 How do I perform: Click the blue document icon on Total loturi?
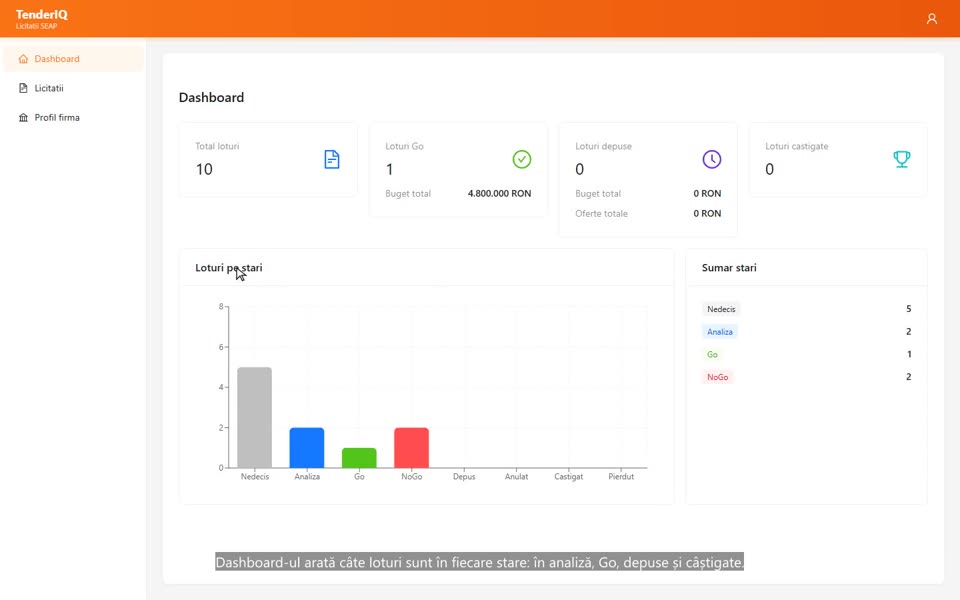(332, 159)
